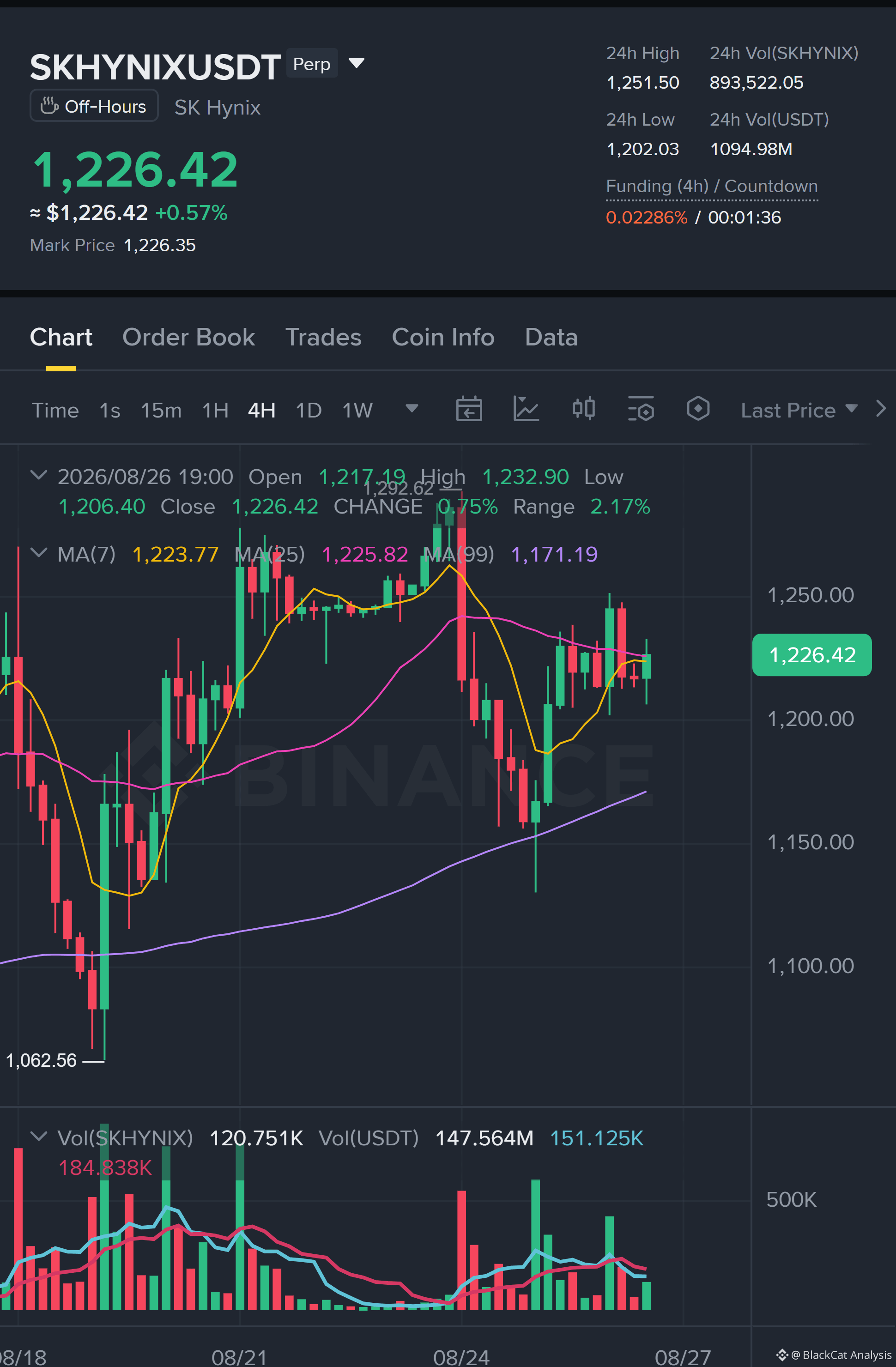Tap the 08/24 date axis label

pos(461,1357)
